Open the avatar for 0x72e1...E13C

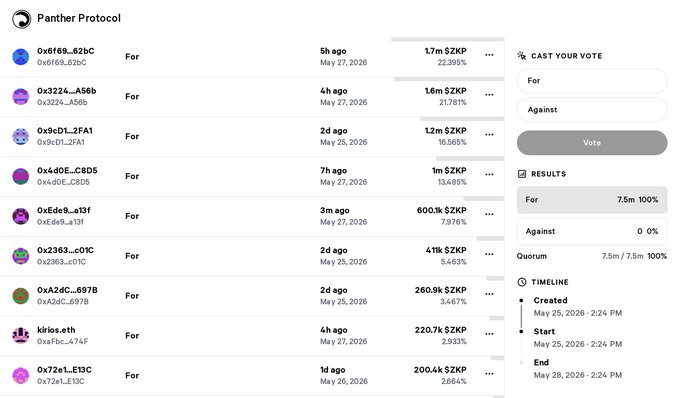pyautogui.click(x=20, y=375)
